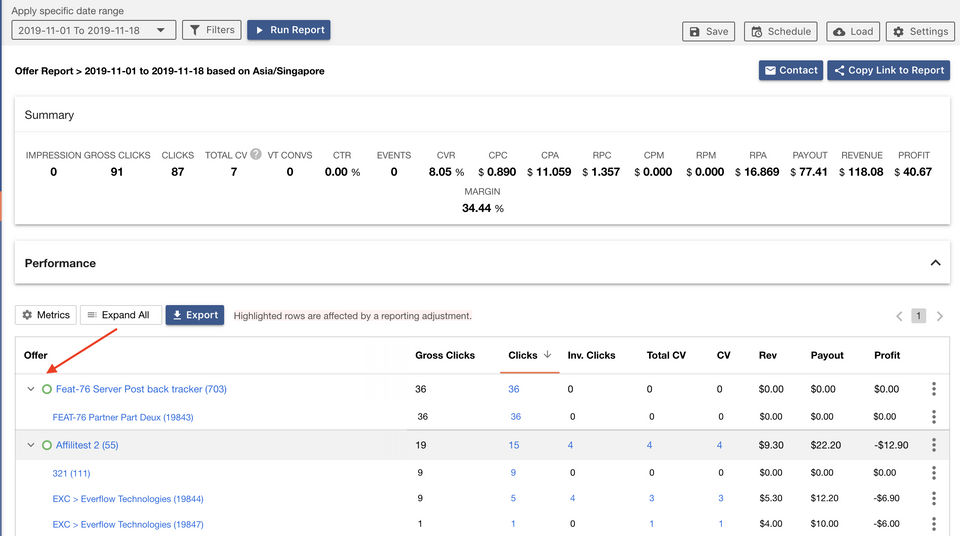960x536 pixels.
Task: Go to next page using right arrow
Action: [x=940, y=316]
